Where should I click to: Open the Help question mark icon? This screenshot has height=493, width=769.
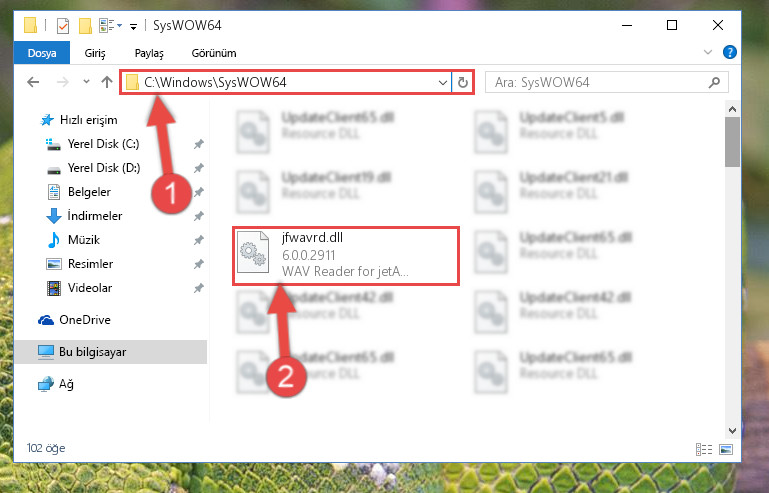point(729,52)
